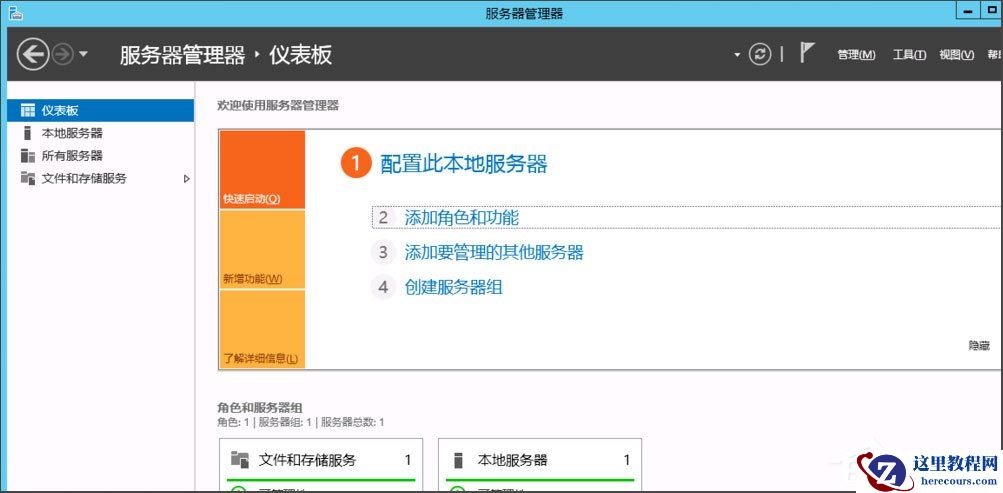This screenshot has width=1003, height=493.
Task: Click the 角色: 1 | 服务器组: 1 summary text
Action: click(x=301, y=422)
